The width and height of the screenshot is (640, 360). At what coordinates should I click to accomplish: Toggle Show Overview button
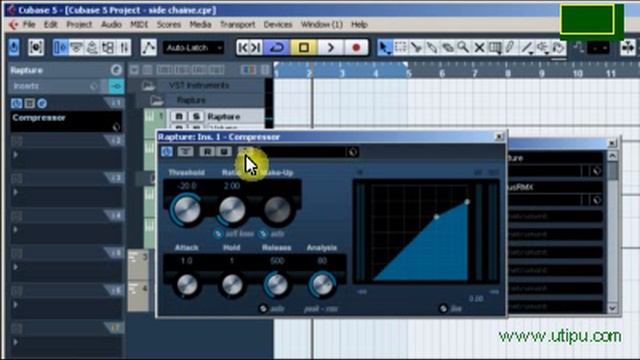[x=92, y=48]
